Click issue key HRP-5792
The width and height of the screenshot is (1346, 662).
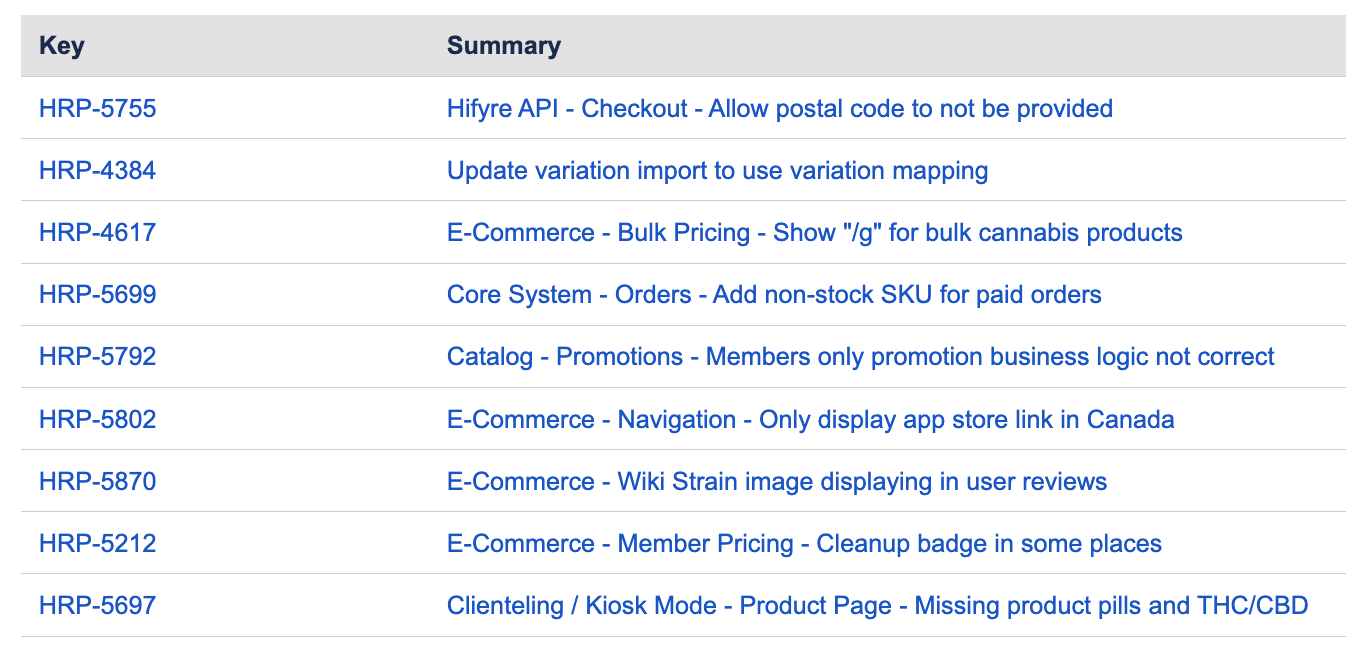pos(97,356)
